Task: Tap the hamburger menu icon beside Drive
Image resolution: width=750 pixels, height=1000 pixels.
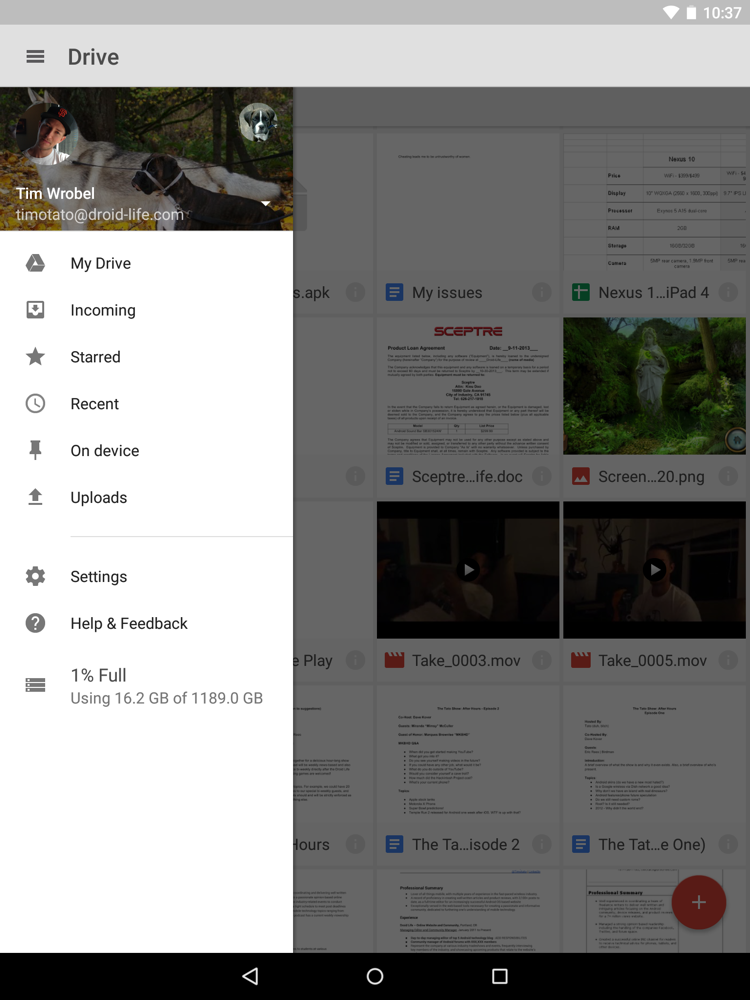Action: pyautogui.click(x=35, y=57)
